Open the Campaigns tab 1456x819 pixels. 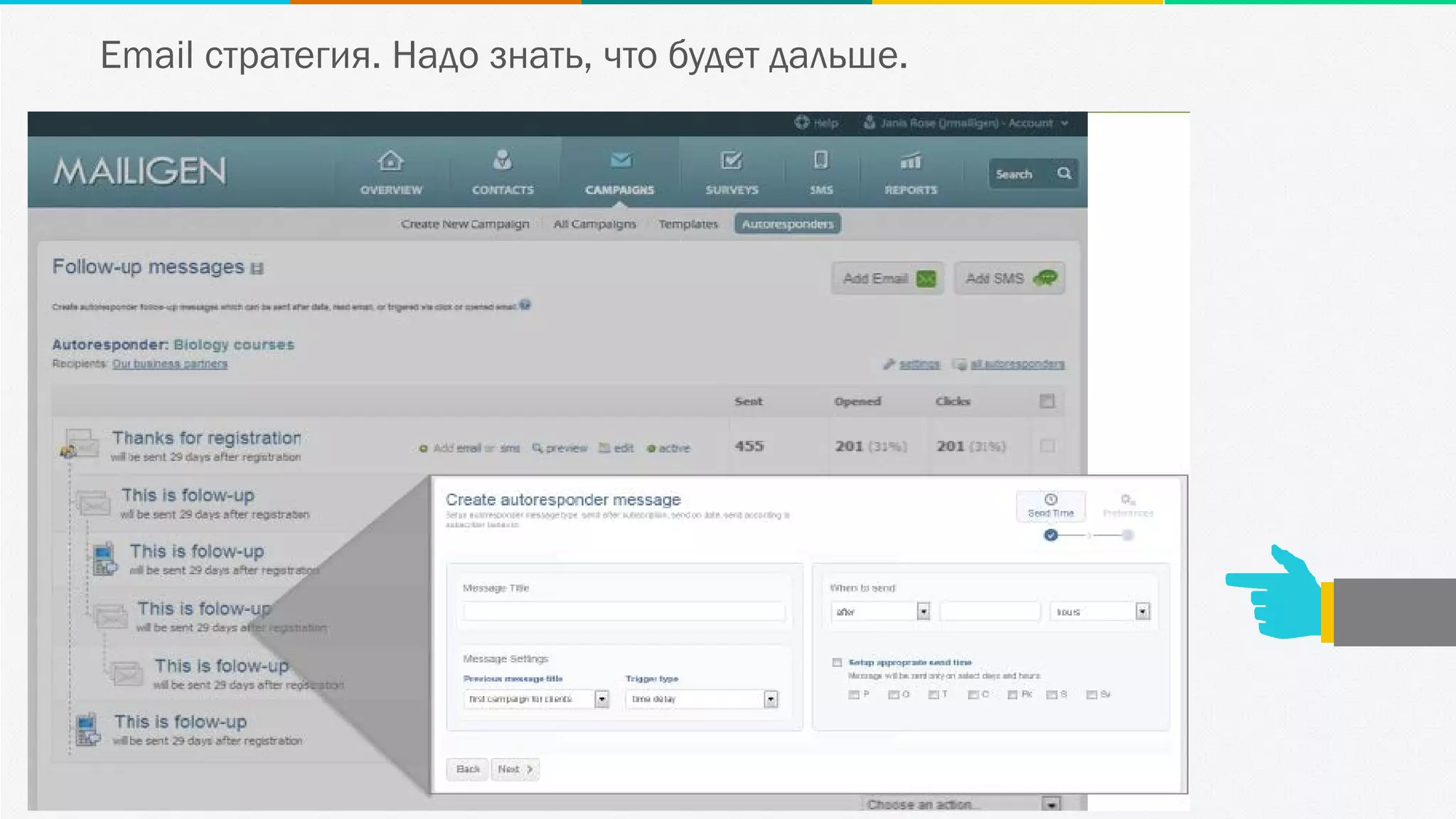(619, 171)
